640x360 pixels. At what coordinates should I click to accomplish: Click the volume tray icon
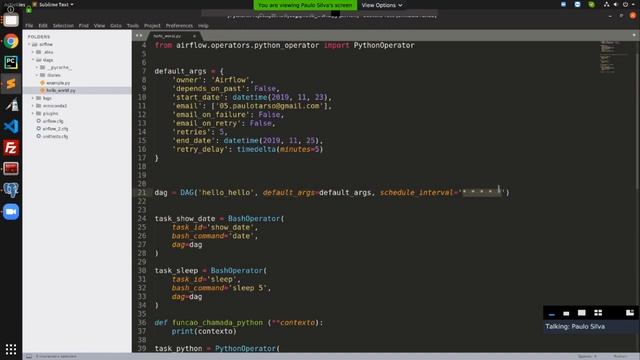[x=616, y=4]
